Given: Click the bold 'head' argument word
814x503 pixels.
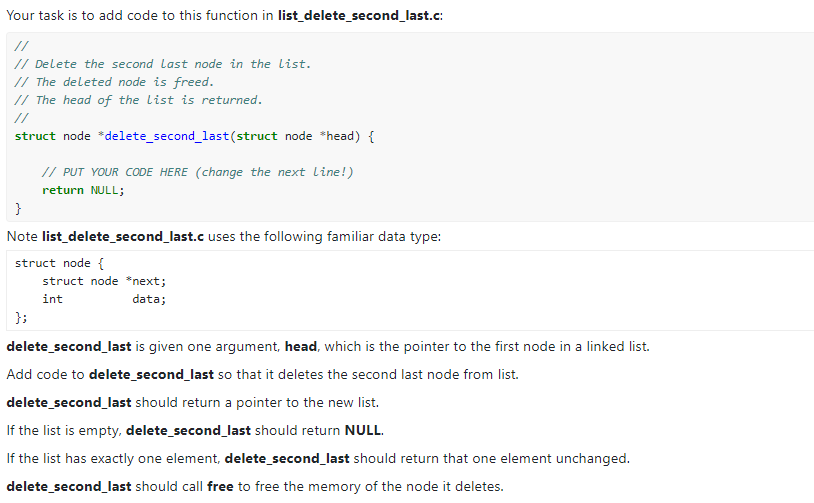Looking at the screenshot, I should (x=301, y=346).
